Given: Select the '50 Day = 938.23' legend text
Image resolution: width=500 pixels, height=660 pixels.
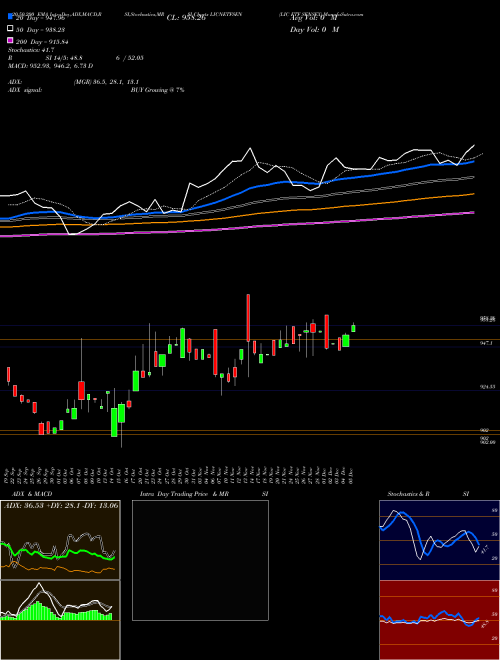Looking at the screenshot, I should (x=40, y=30).
